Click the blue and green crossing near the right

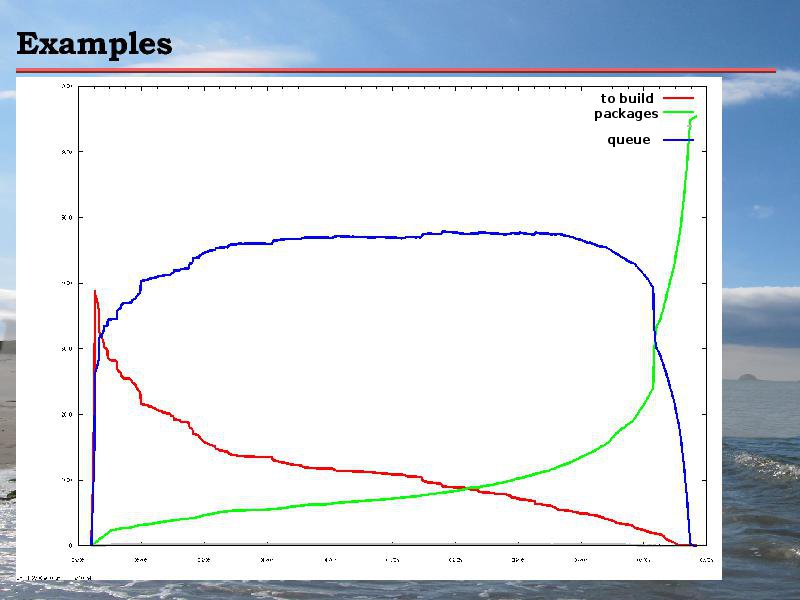pos(655,345)
